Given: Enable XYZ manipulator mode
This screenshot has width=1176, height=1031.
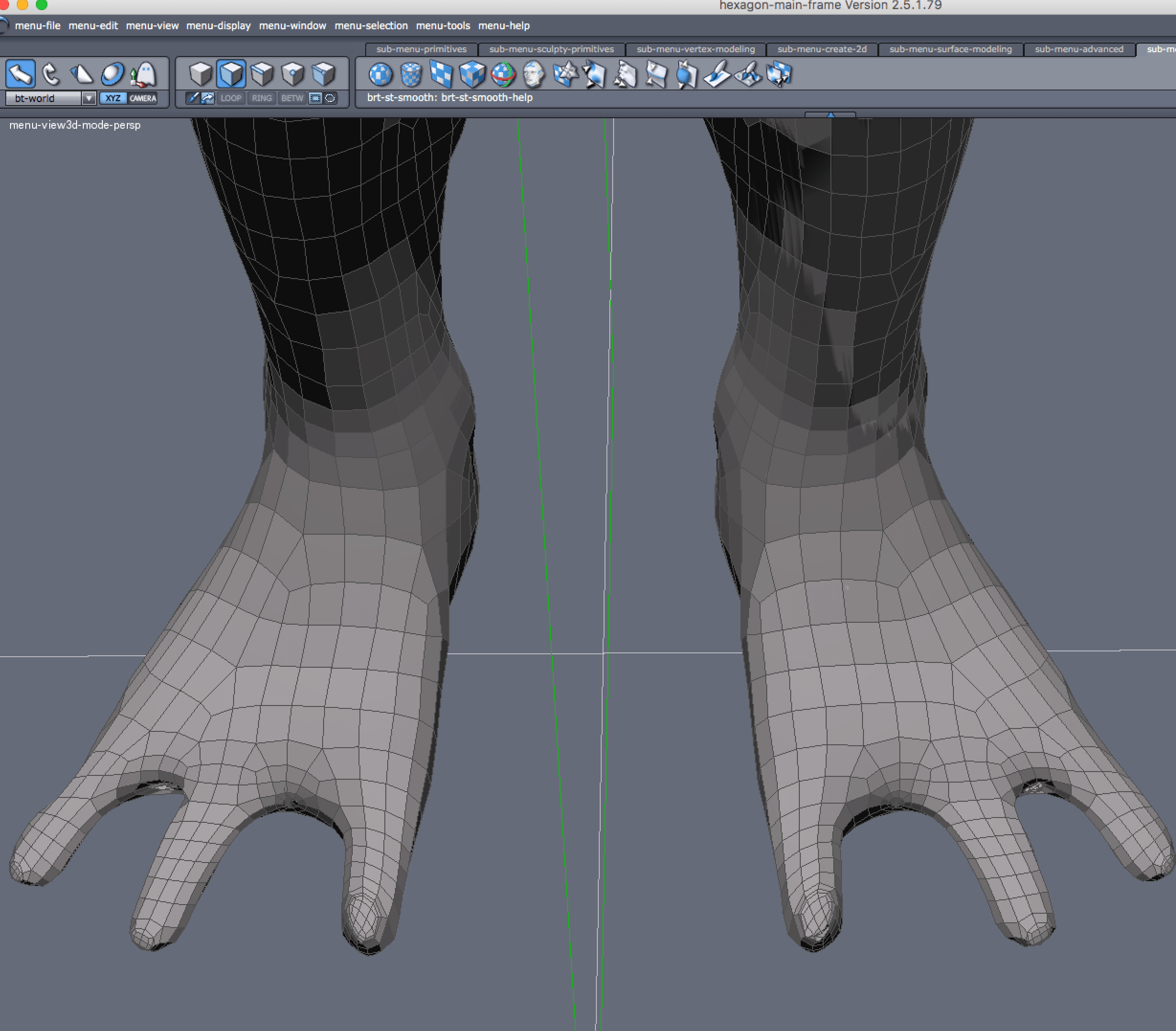Looking at the screenshot, I should coord(113,99).
